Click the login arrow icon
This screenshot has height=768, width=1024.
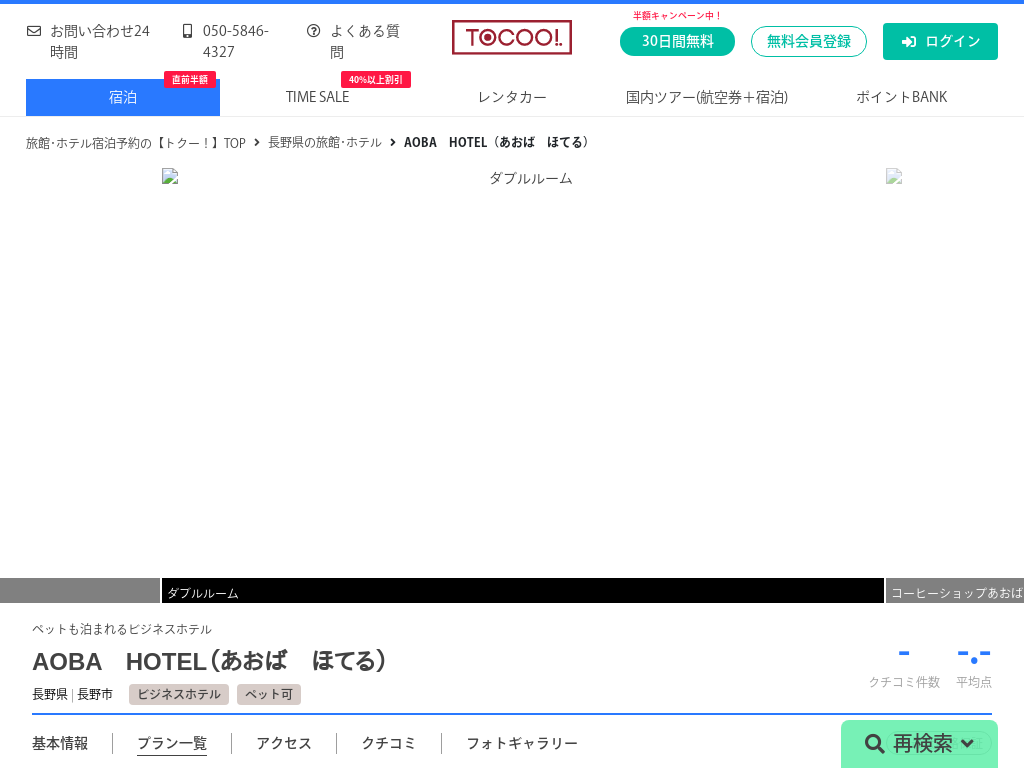tap(908, 42)
